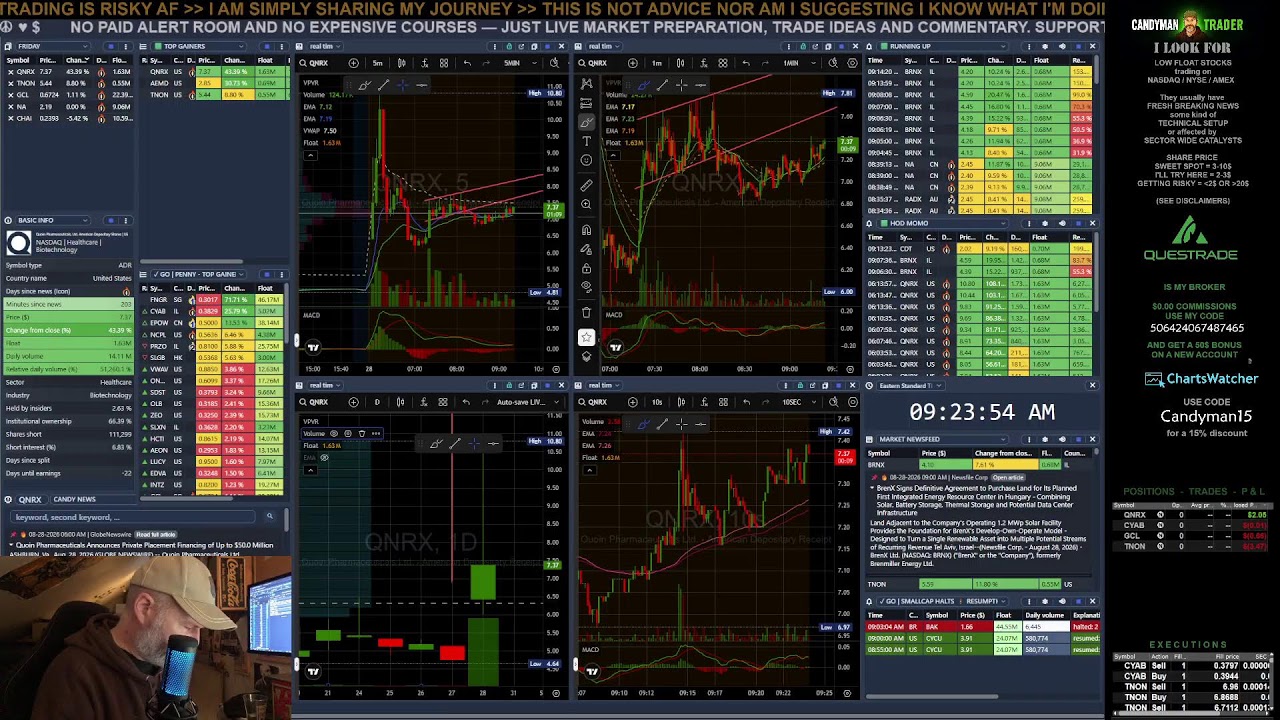Select the brush tool in 1m chart sidebar
Screen dimensions: 1280x720
click(x=586, y=122)
